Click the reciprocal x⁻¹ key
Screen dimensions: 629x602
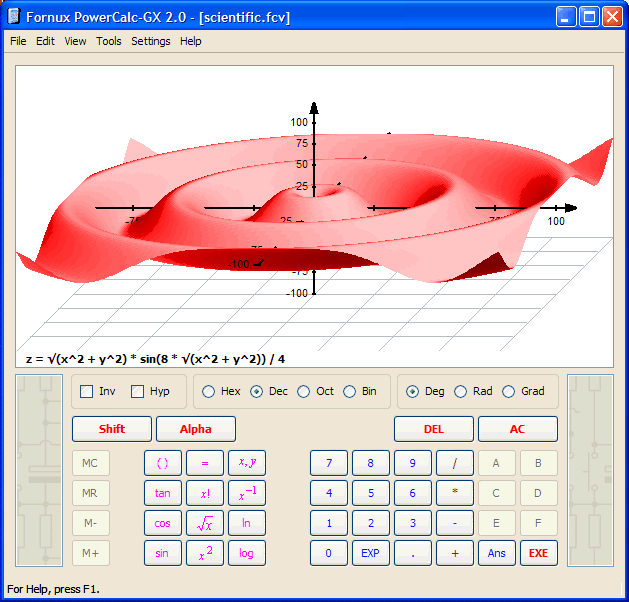pos(247,493)
